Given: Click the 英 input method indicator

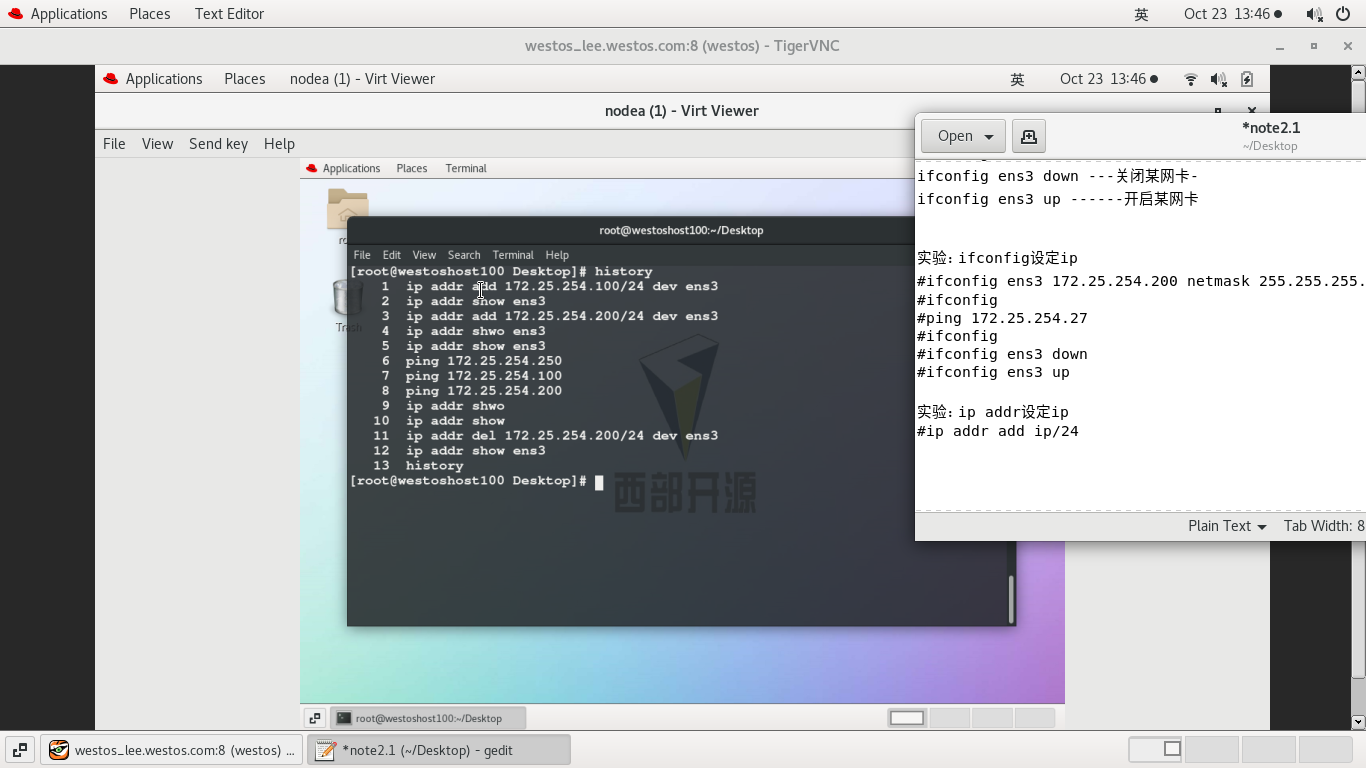Looking at the screenshot, I should (1141, 13).
